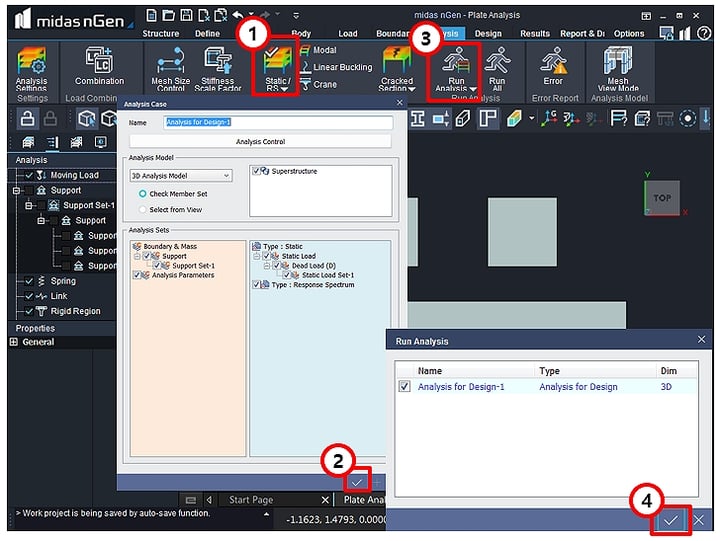Open the Error Report

[553, 67]
